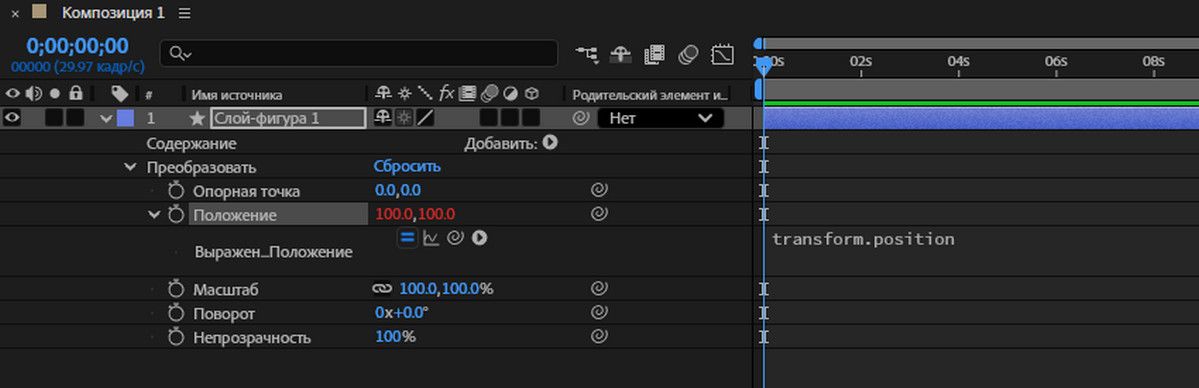Collapse the Положение expression twirl

tap(154, 214)
